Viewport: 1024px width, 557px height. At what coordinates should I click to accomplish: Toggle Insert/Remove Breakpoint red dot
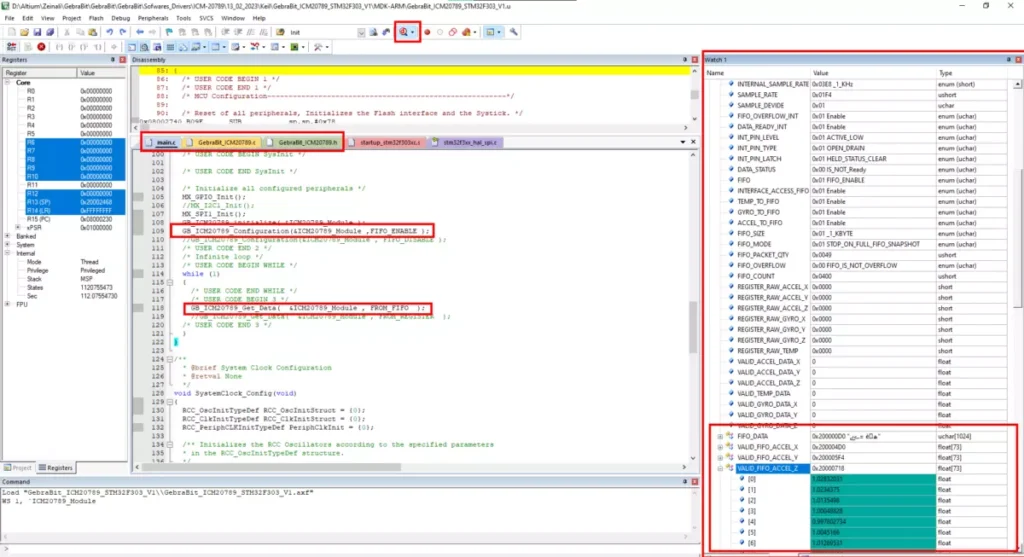click(427, 32)
